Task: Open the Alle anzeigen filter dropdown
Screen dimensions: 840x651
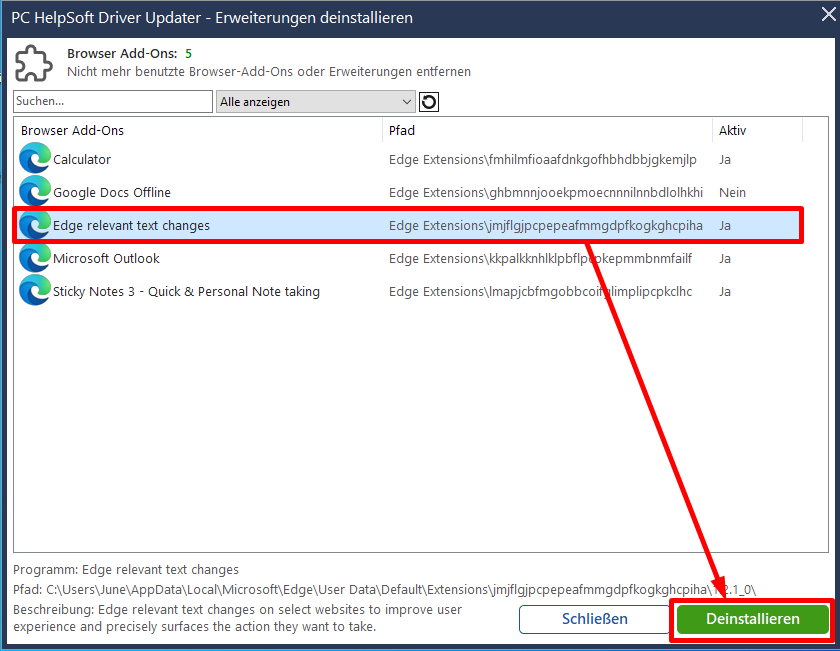Action: (x=316, y=102)
